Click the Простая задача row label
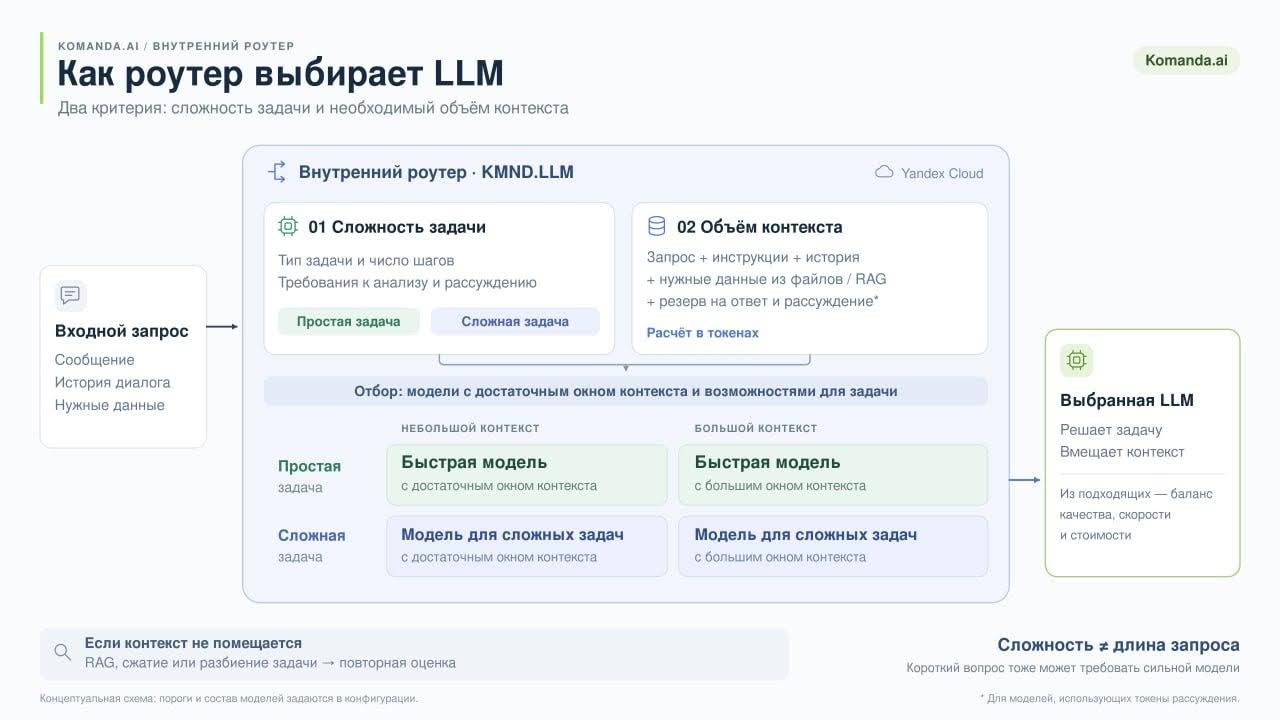The image size is (1280, 720). 309,476
